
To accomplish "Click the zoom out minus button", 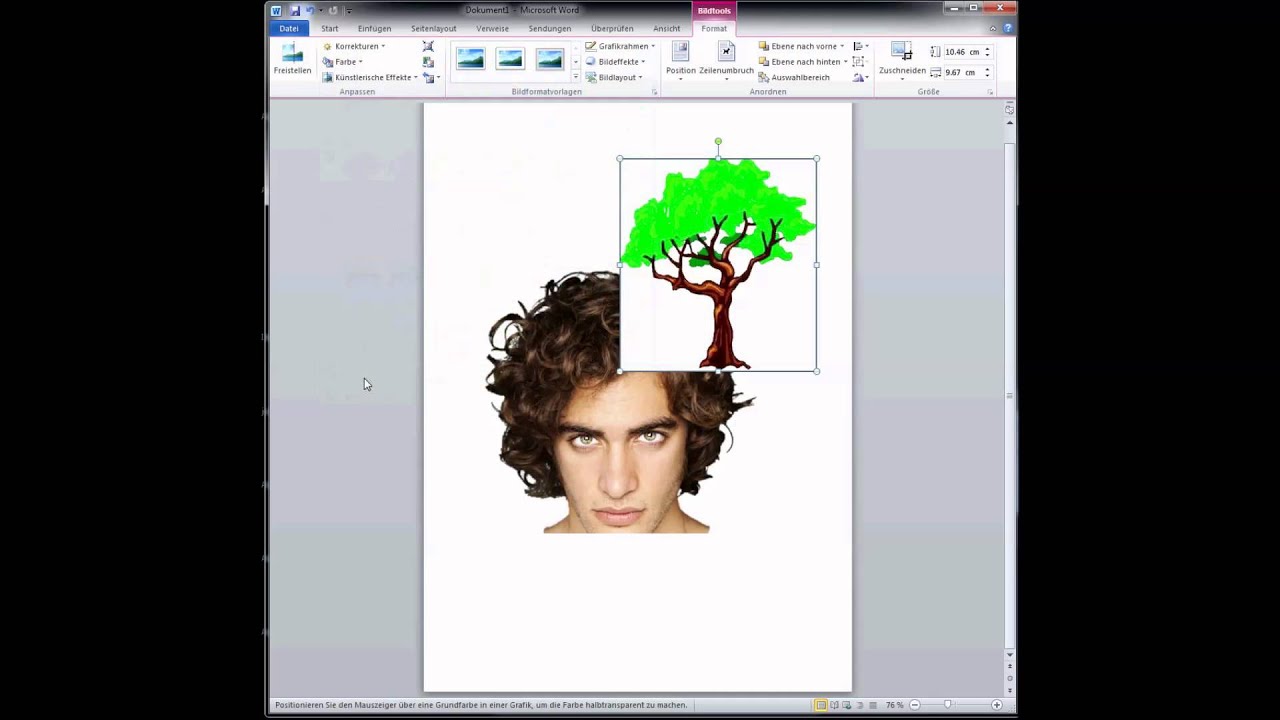I will 914,705.
